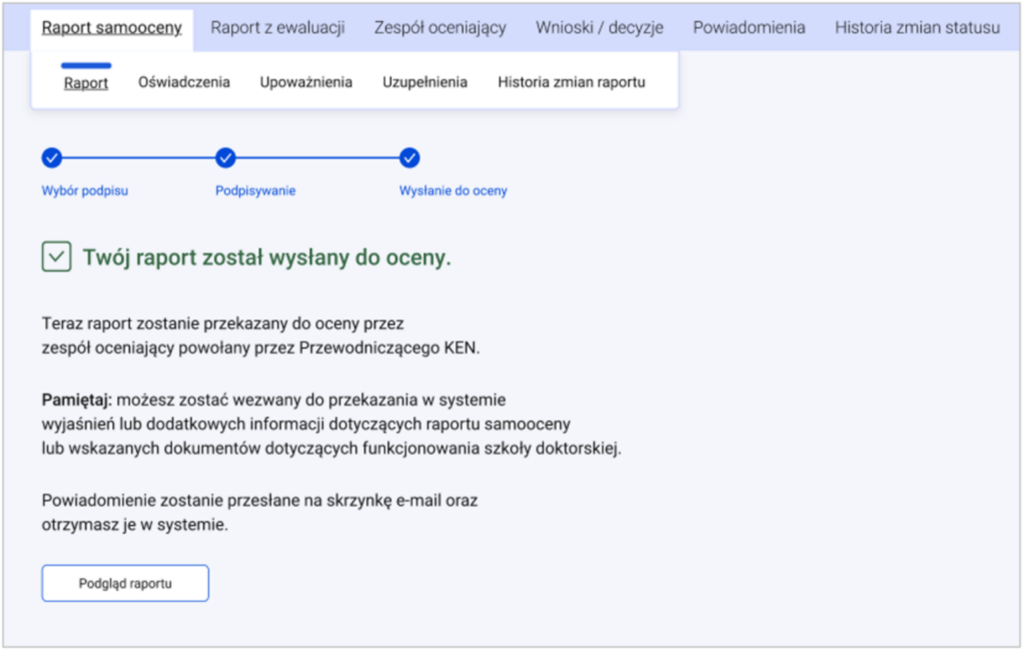The height and width of the screenshot is (651, 1024).
Task: Click the Podpisywanie step checkmark circle
Action: click(225, 158)
